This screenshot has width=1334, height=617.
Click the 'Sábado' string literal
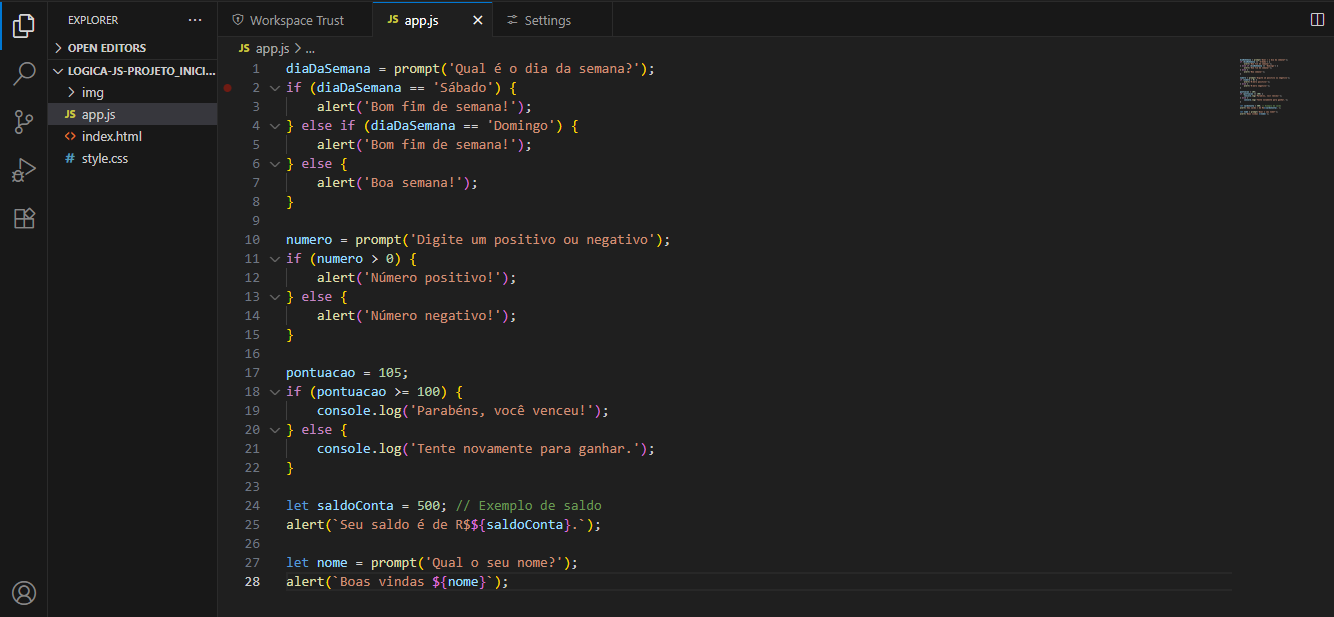tap(464, 88)
